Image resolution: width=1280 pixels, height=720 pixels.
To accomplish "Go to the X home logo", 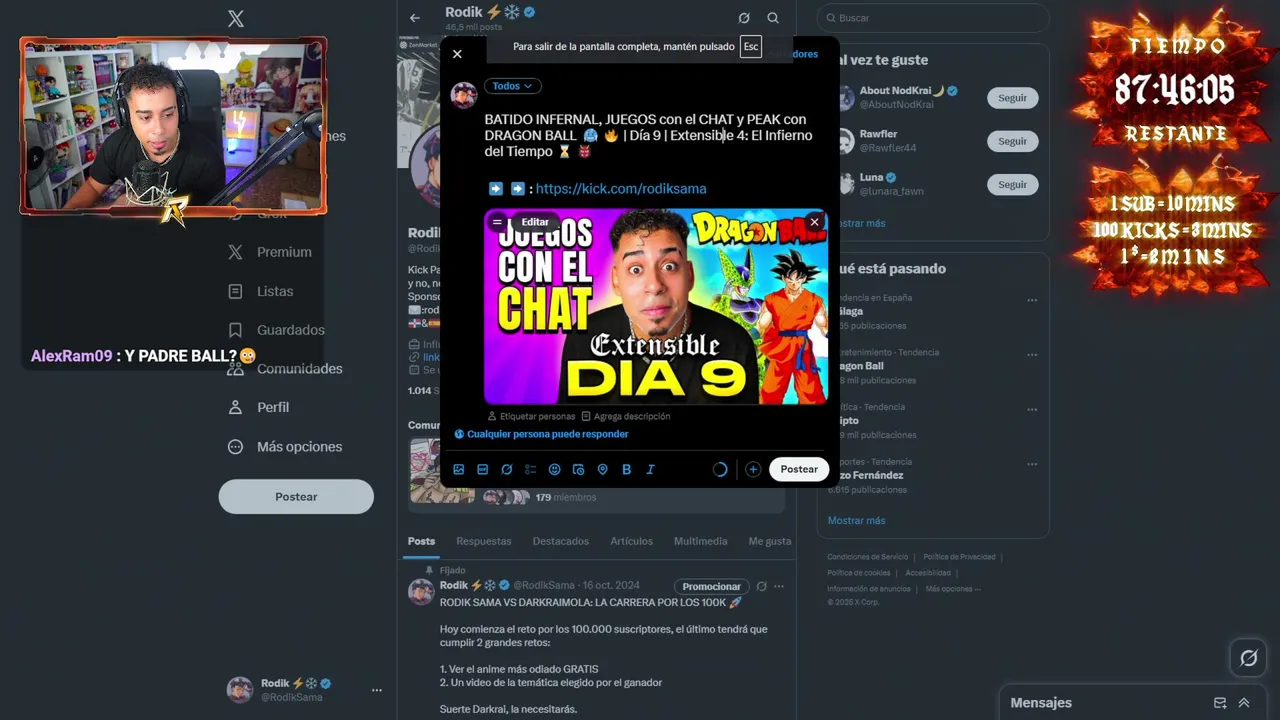I will (236, 18).
